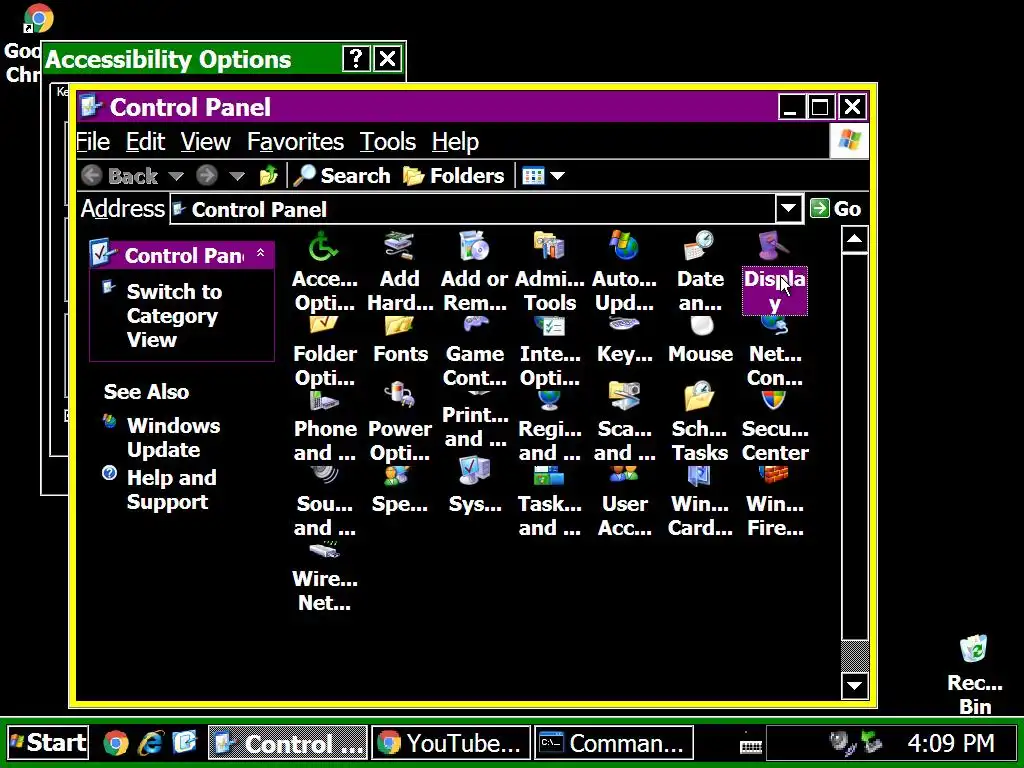Open Sounds and Audio Devices icon

325,503
